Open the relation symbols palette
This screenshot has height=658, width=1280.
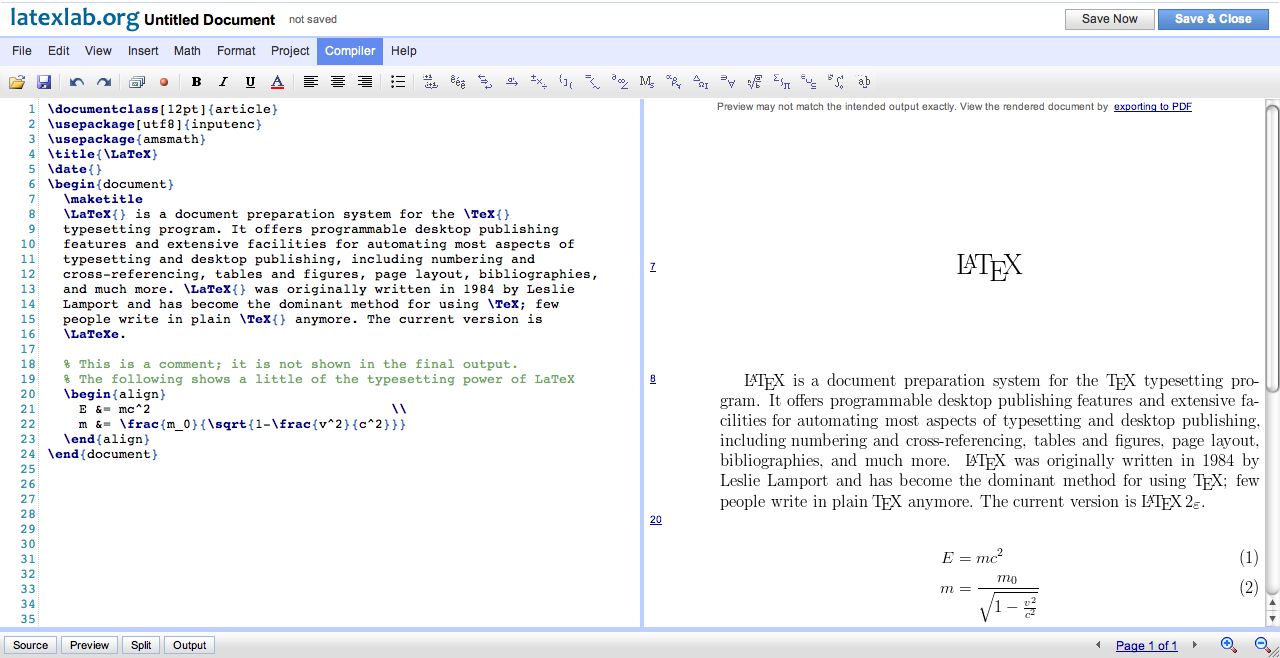tap(593, 82)
